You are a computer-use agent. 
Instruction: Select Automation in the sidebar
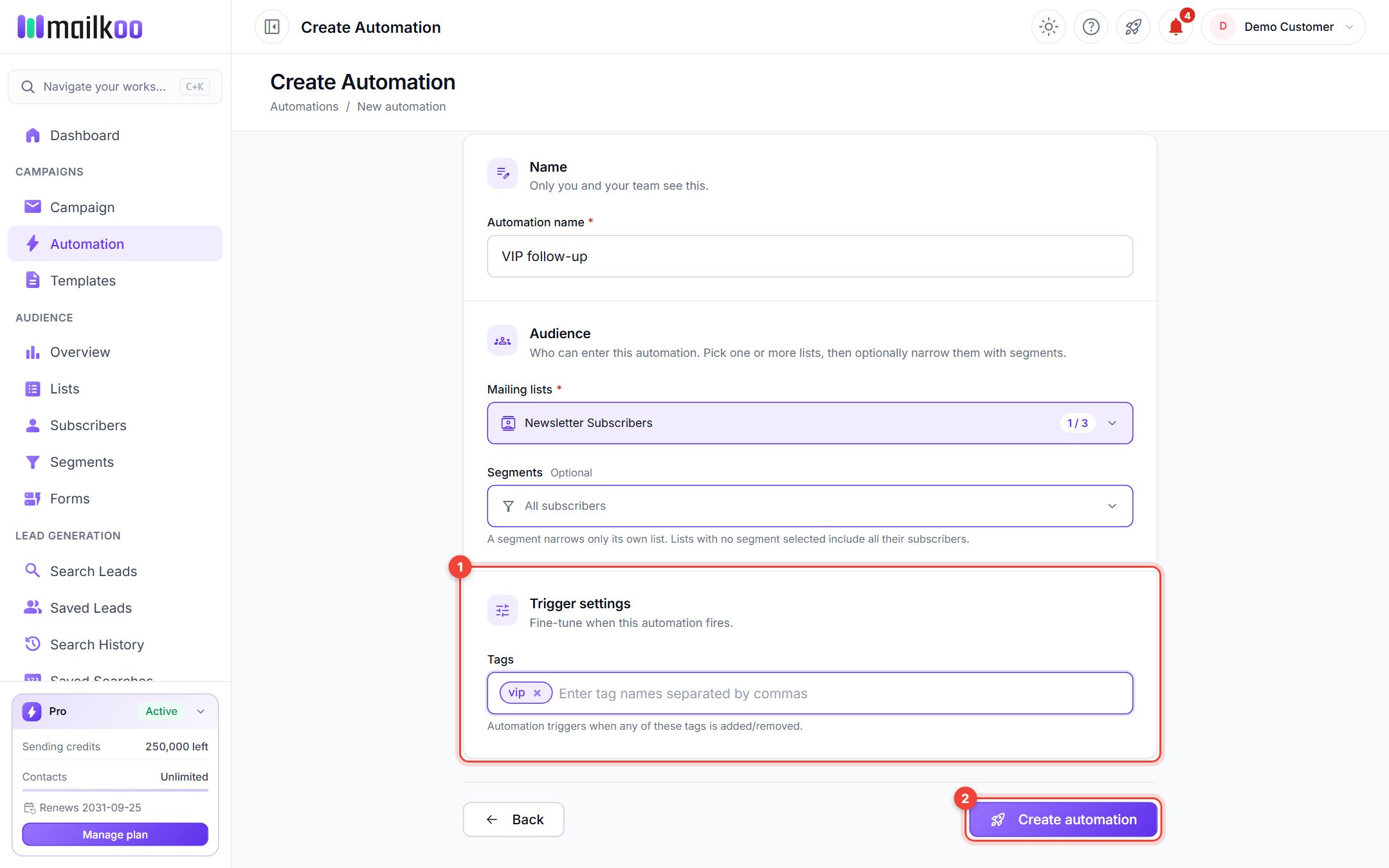pyautogui.click(x=115, y=244)
